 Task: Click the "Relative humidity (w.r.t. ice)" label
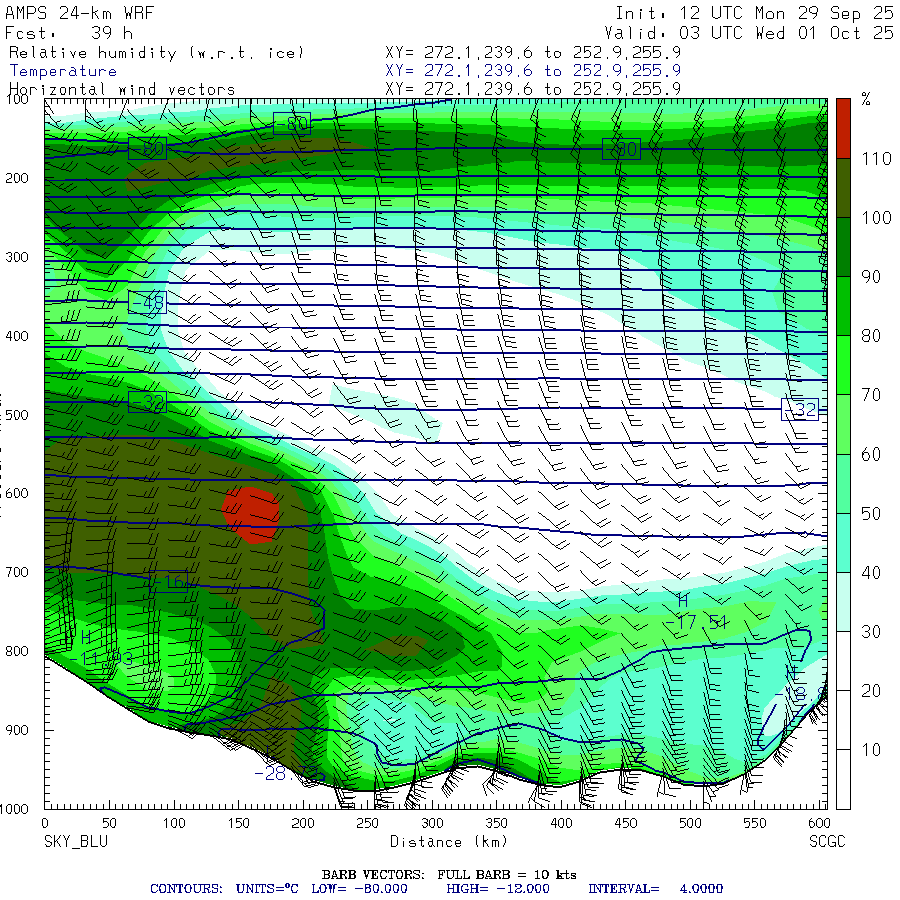coord(156,53)
